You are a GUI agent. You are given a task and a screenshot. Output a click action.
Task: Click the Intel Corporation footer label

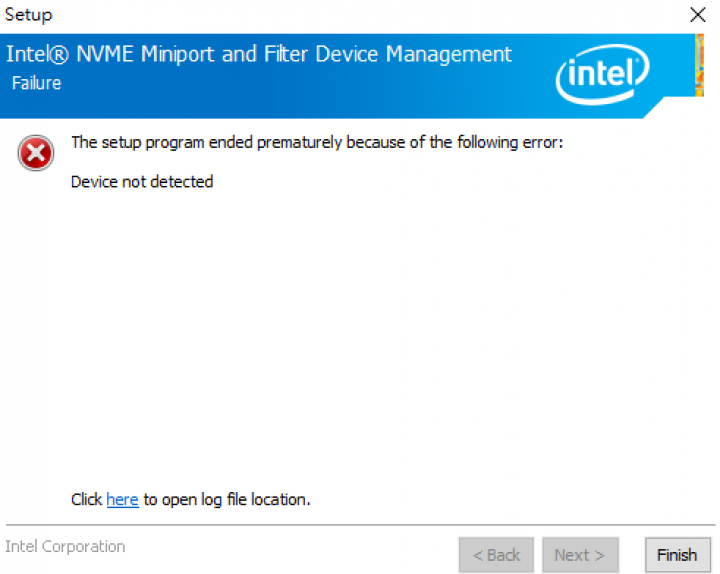(65, 546)
